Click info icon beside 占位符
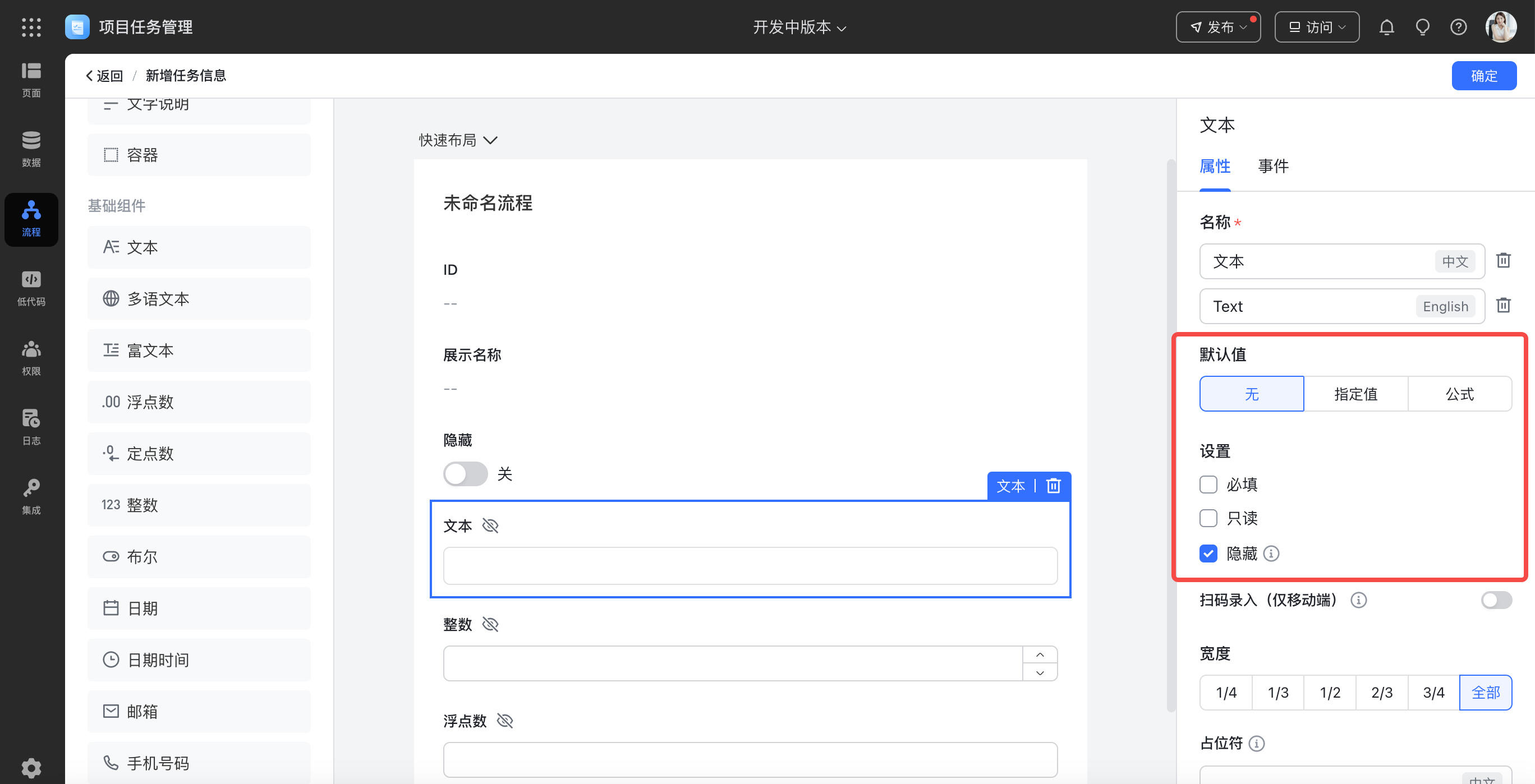Image resolution: width=1535 pixels, height=784 pixels. [x=1256, y=744]
